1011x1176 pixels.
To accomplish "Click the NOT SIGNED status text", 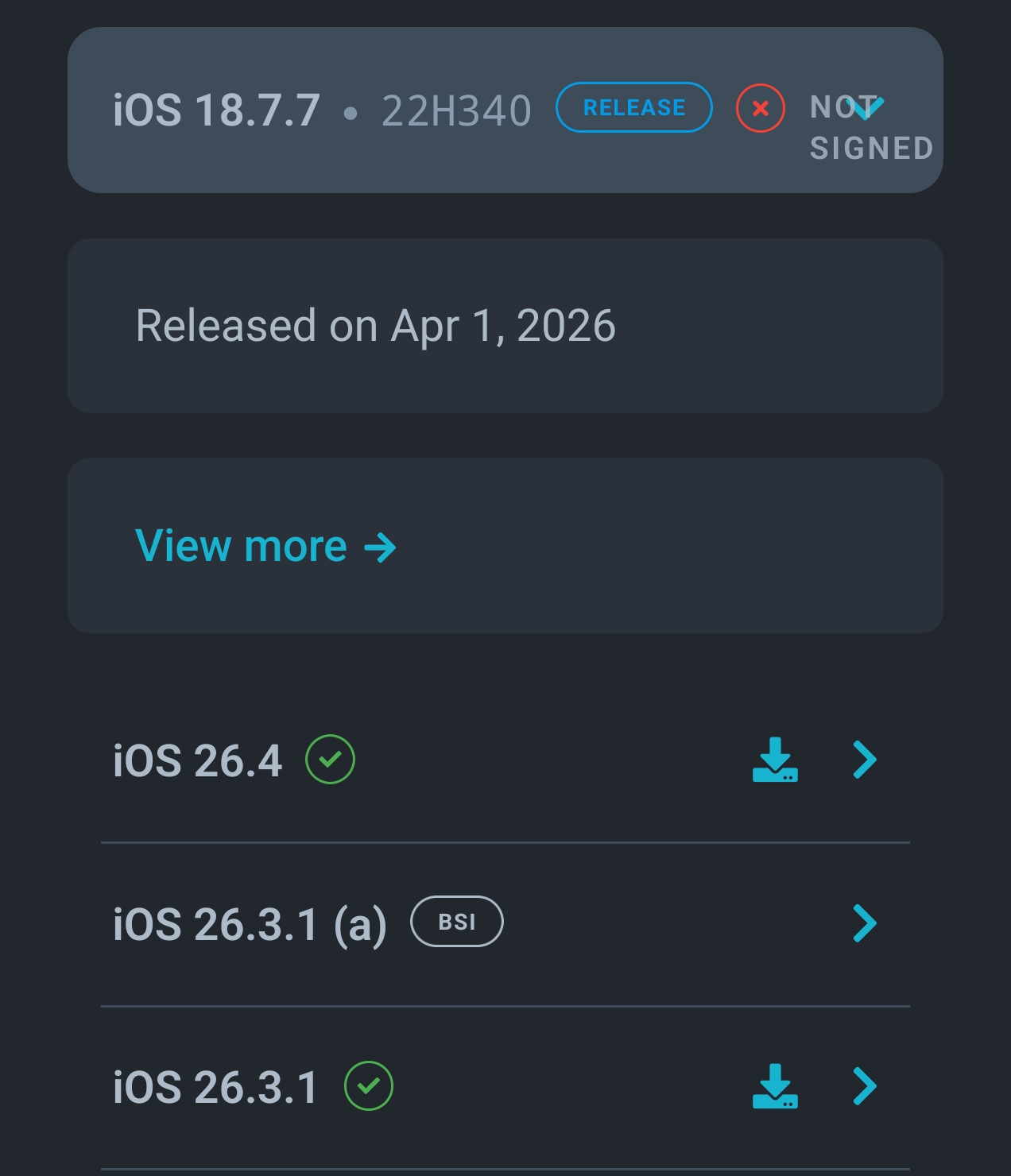I will (x=871, y=128).
